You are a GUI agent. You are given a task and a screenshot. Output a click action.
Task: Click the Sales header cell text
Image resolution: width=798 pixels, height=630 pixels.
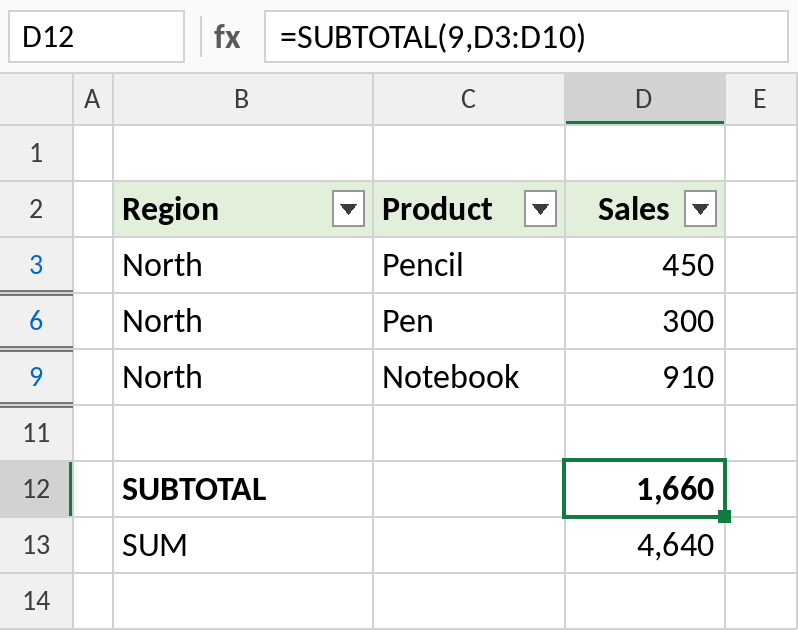[633, 209]
